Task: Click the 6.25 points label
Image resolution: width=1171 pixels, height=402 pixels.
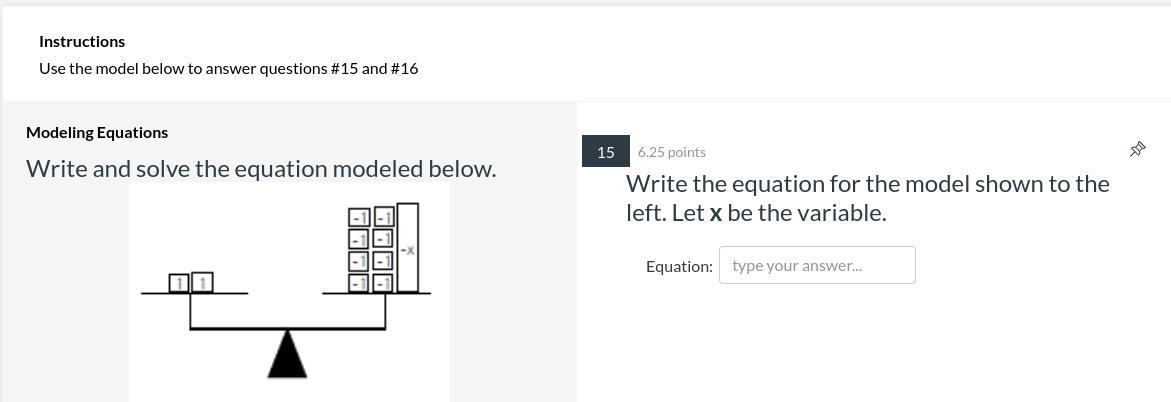Action: [x=671, y=152]
